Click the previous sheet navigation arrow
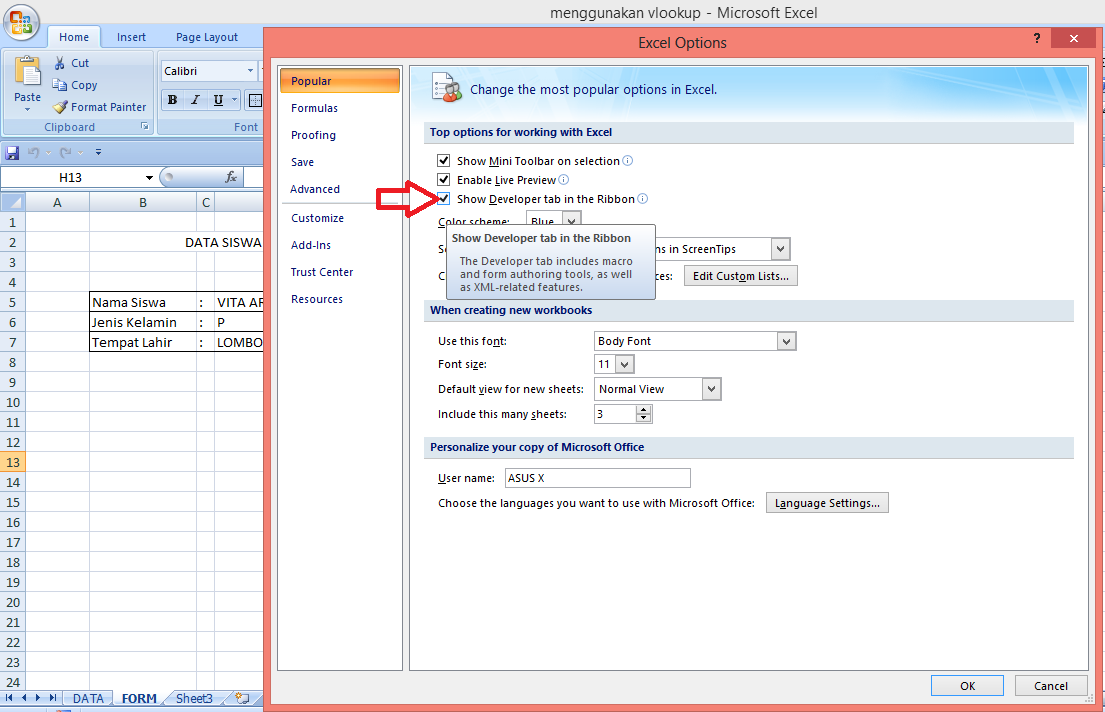Viewport: 1105px width, 712px height. point(24,698)
